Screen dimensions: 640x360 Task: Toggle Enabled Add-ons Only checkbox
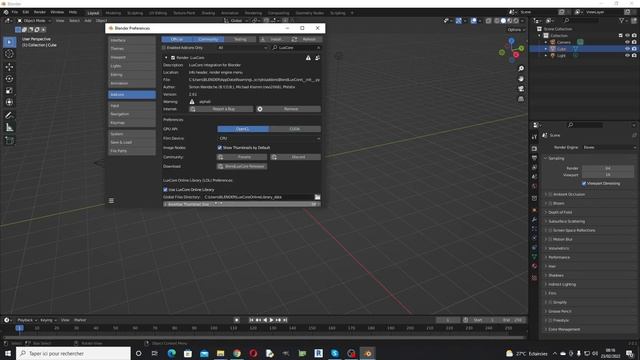pyautogui.click(x=164, y=48)
